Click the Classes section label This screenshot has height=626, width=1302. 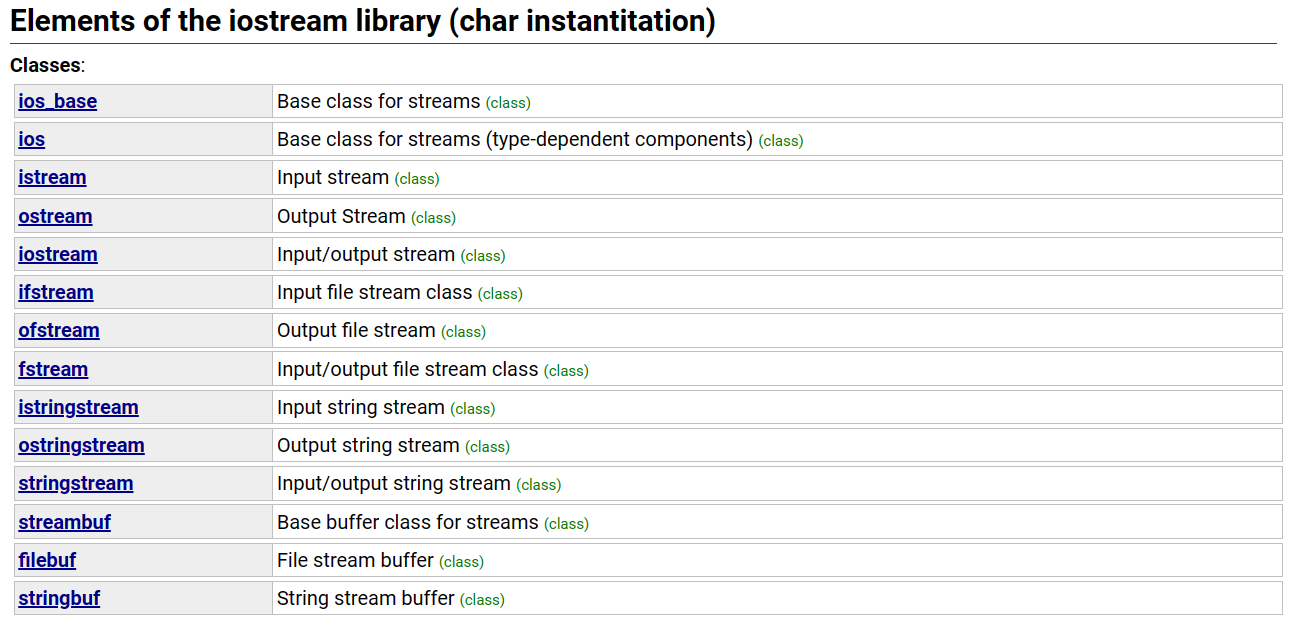[x=42, y=65]
